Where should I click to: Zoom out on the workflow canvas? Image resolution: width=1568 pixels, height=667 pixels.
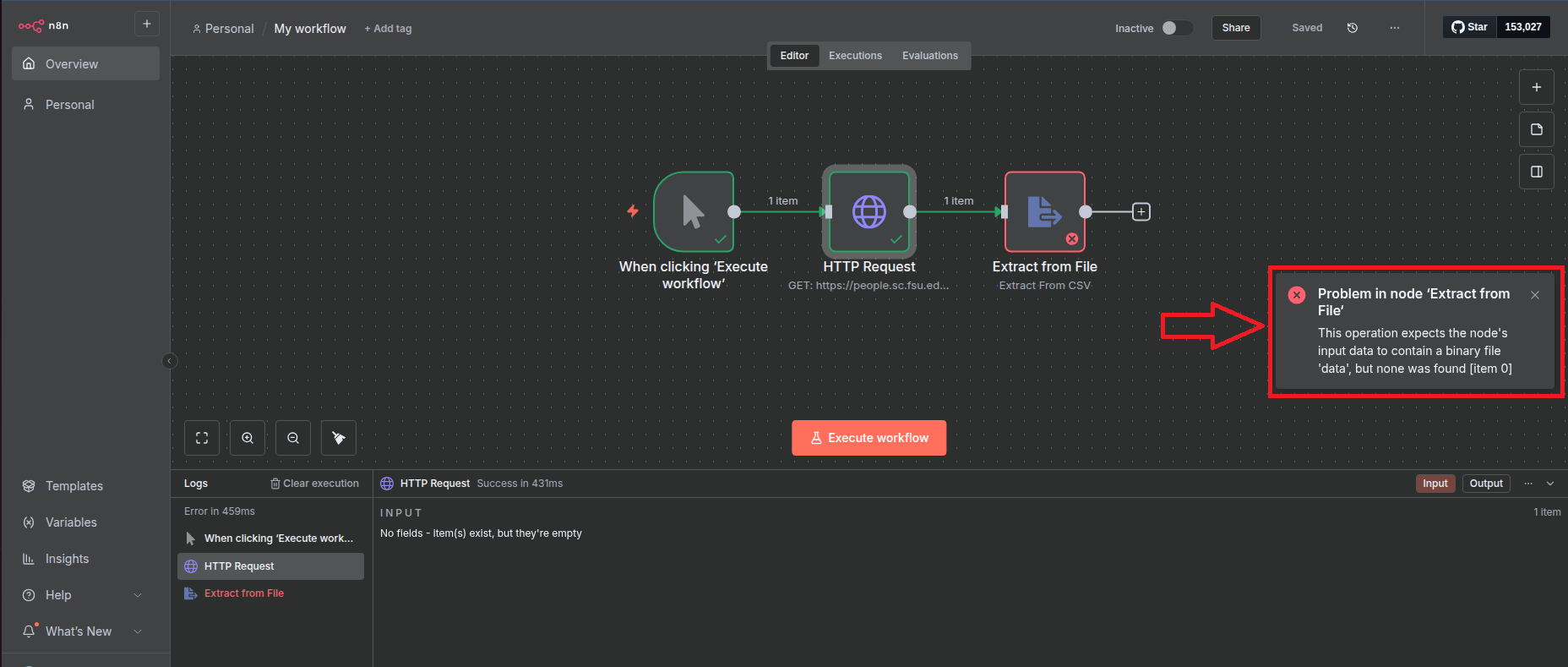click(293, 438)
